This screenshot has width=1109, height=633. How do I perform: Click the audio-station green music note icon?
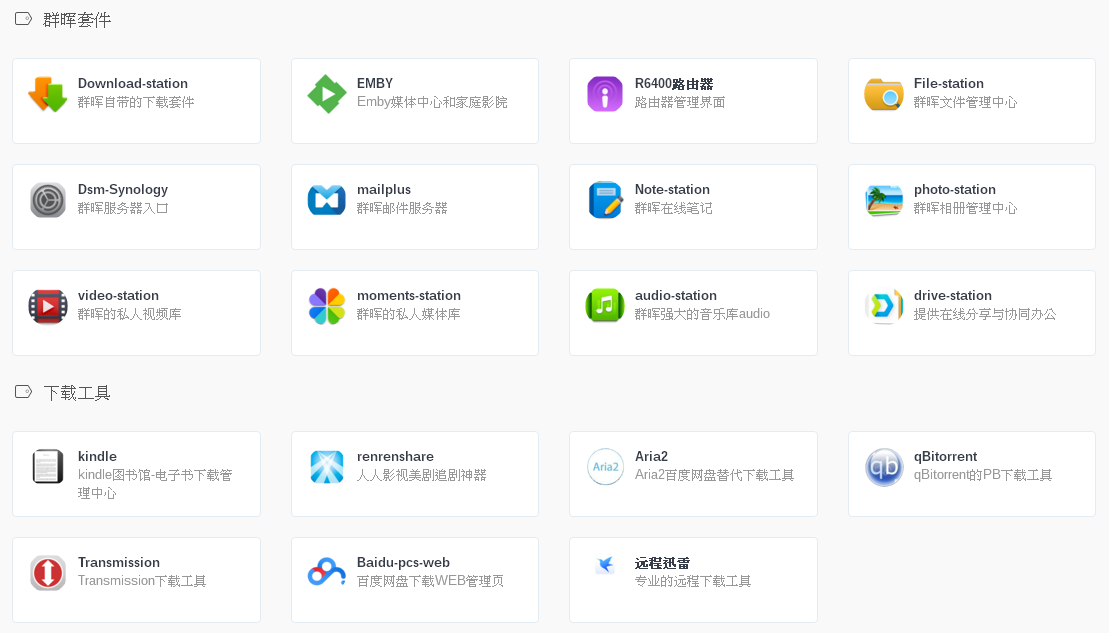pyautogui.click(x=605, y=306)
